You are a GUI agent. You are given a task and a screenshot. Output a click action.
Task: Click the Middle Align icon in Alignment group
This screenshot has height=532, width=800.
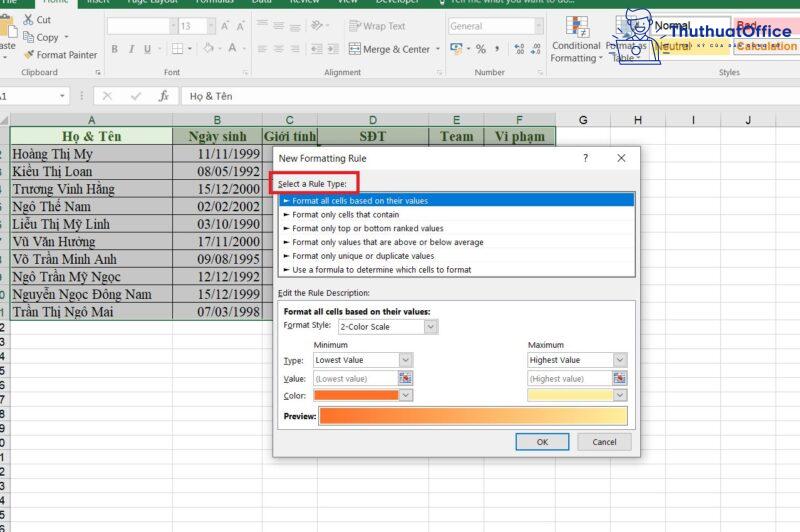click(279, 26)
